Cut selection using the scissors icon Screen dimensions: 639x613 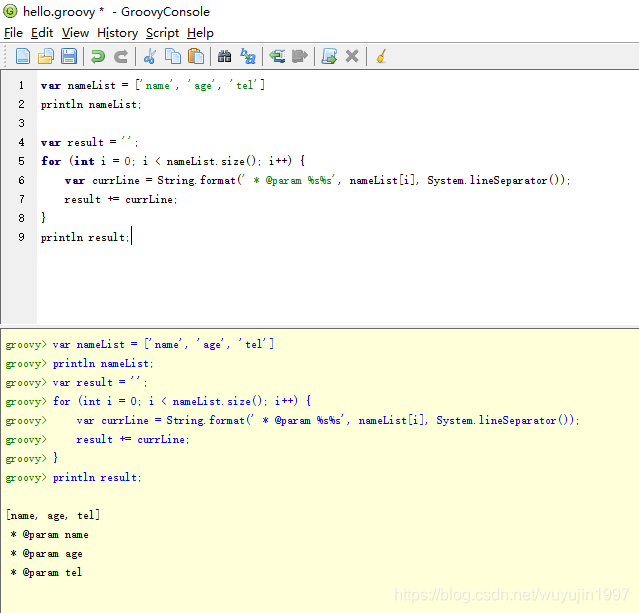[150, 56]
